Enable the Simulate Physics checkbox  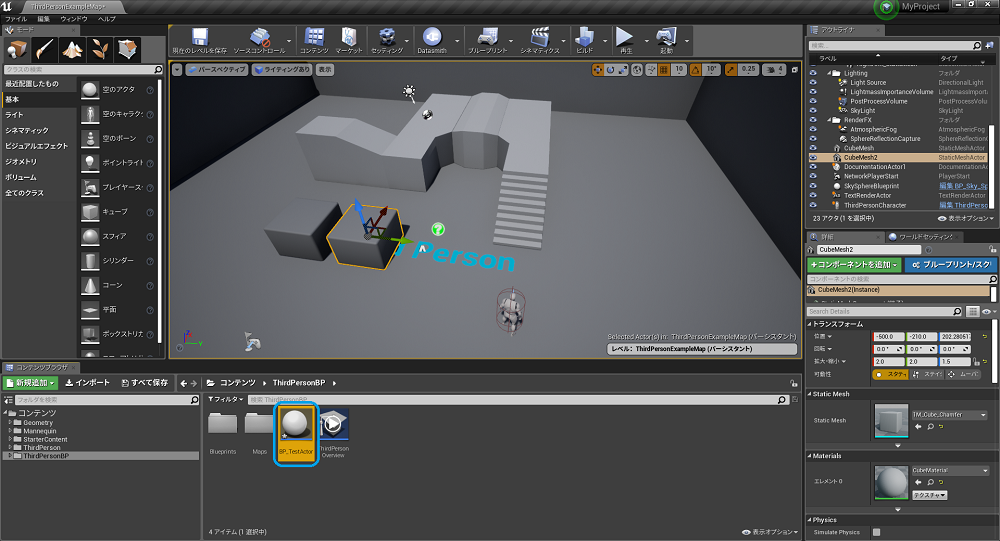point(876,532)
